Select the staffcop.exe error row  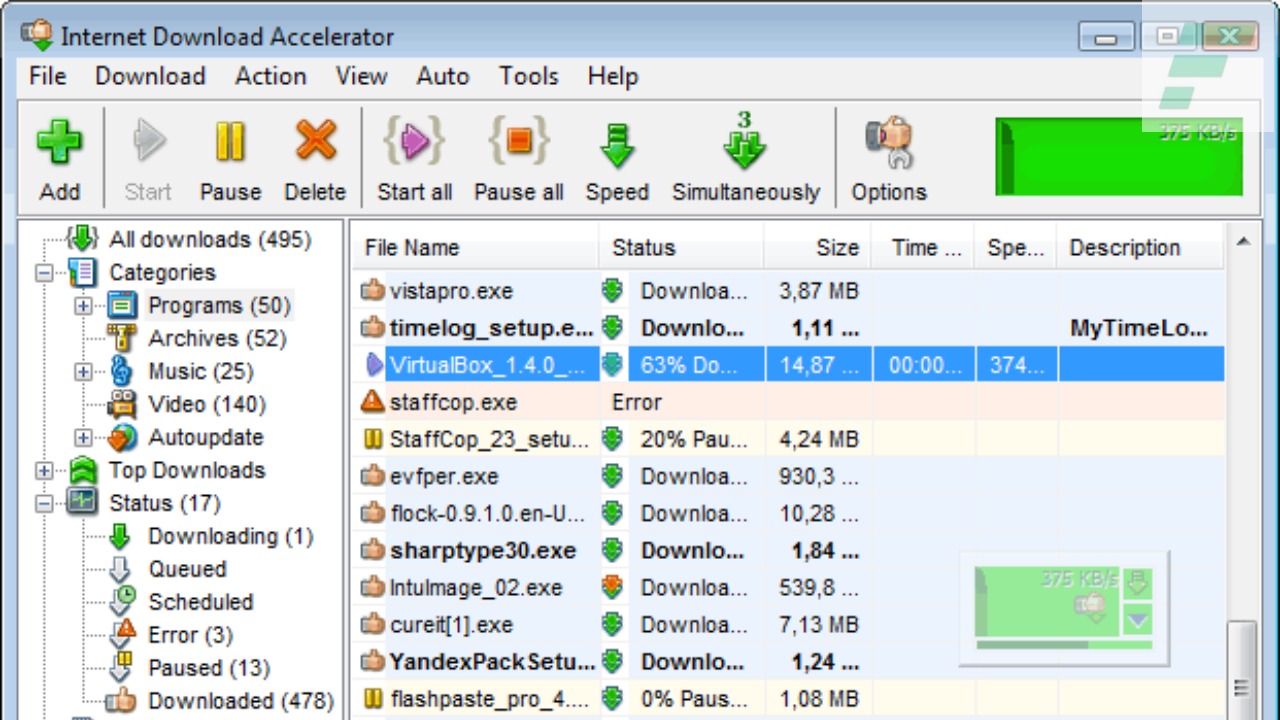point(788,402)
